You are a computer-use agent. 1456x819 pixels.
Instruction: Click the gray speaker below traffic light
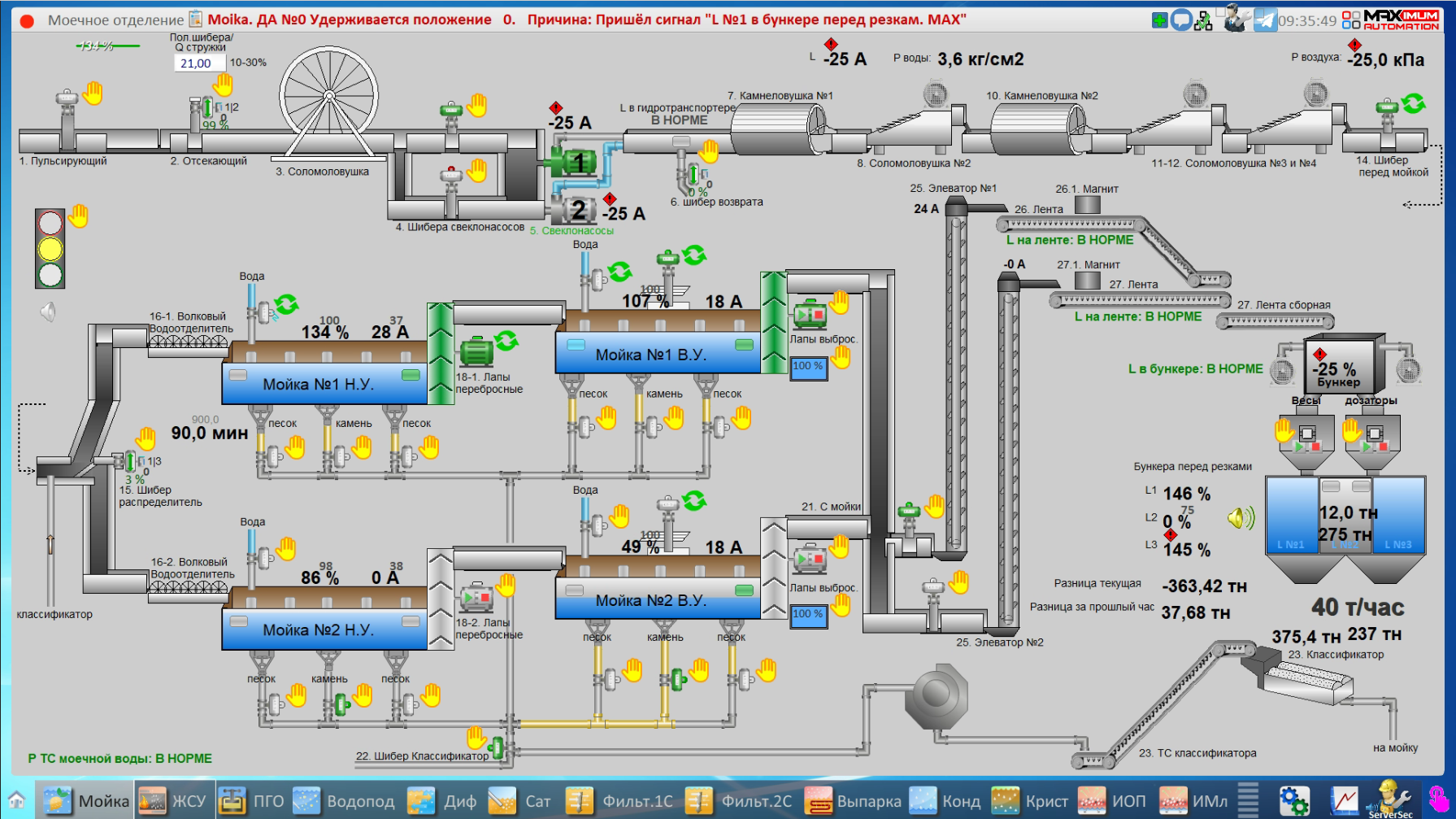coord(49,311)
